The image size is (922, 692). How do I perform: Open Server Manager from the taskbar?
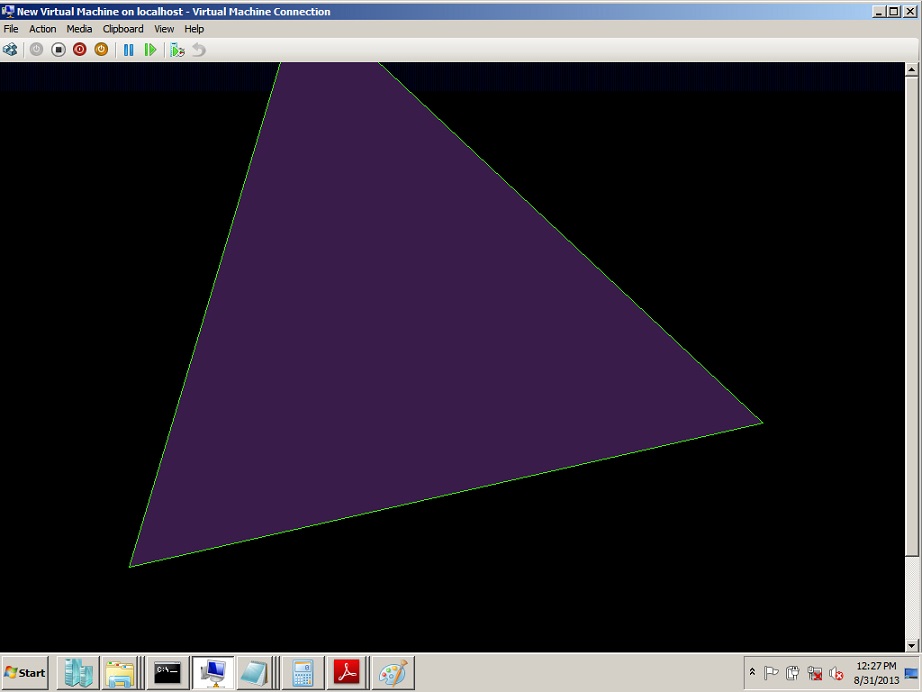point(78,673)
